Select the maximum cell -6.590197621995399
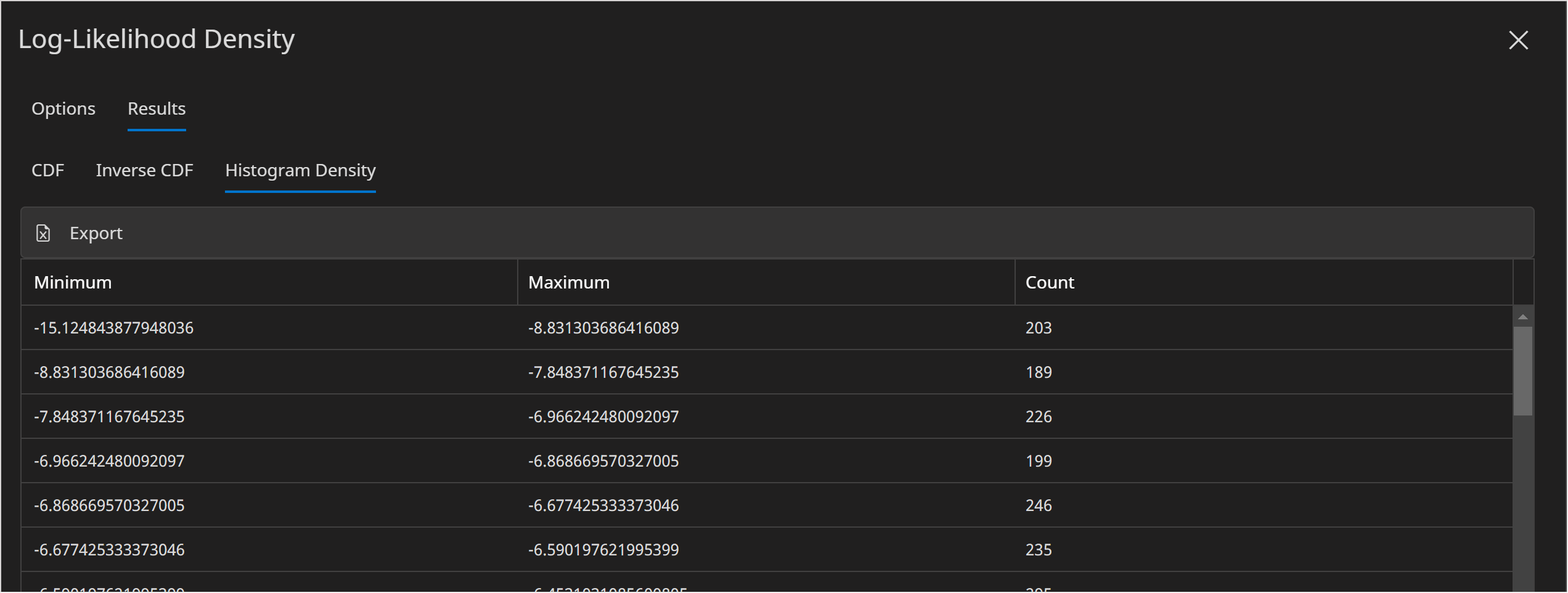1568x593 pixels. pyautogui.click(x=603, y=550)
